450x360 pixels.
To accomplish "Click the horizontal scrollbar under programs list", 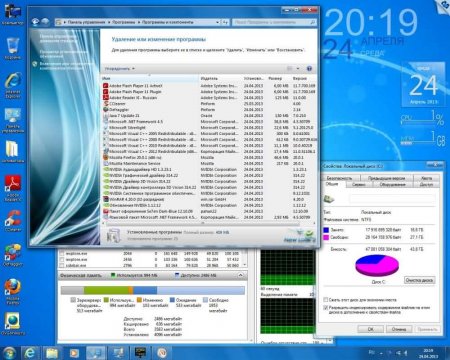I will (x=208, y=223).
